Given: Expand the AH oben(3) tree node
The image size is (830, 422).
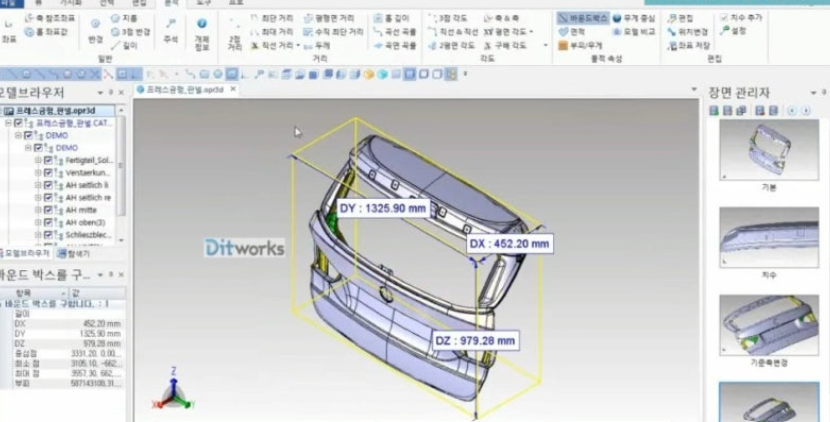Looking at the screenshot, I should click(38, 222).
